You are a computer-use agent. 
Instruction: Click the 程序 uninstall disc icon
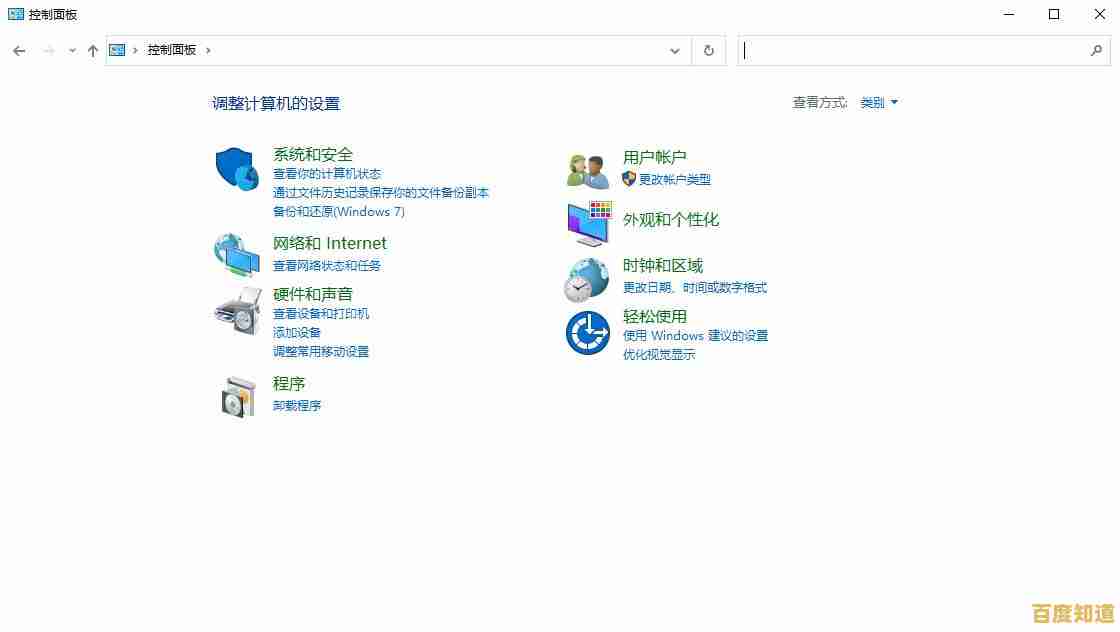pyautogui.click(x=236, y=394)
